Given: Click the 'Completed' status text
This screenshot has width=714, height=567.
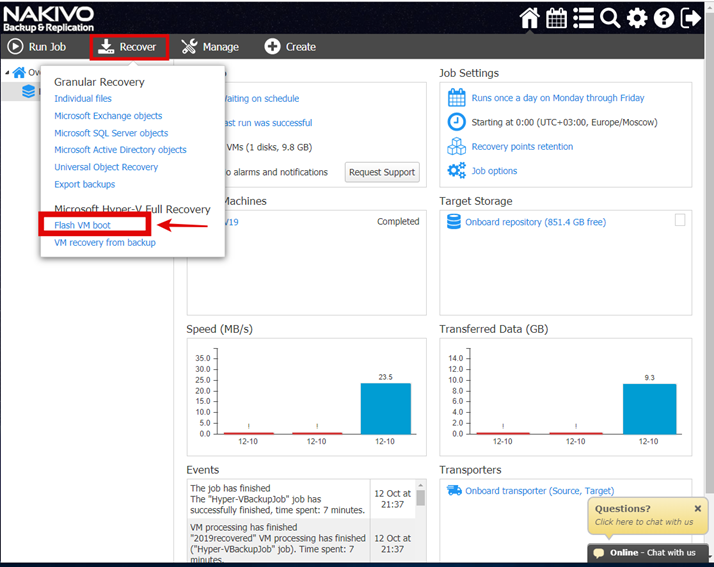Looking at the screenshot, I should click(x=398, y=221).
